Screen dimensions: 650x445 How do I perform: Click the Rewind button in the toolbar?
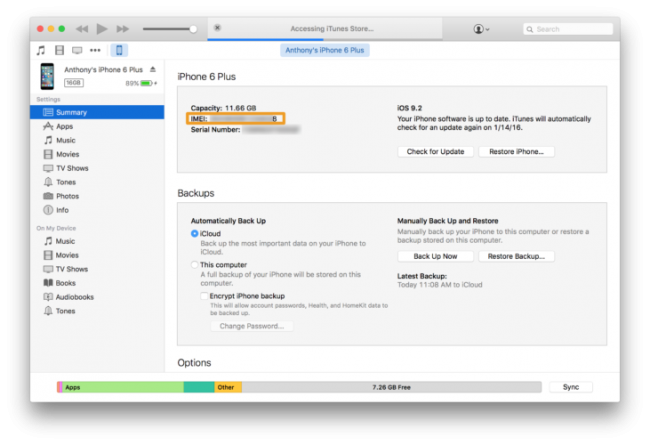click(x=84, y=29)
